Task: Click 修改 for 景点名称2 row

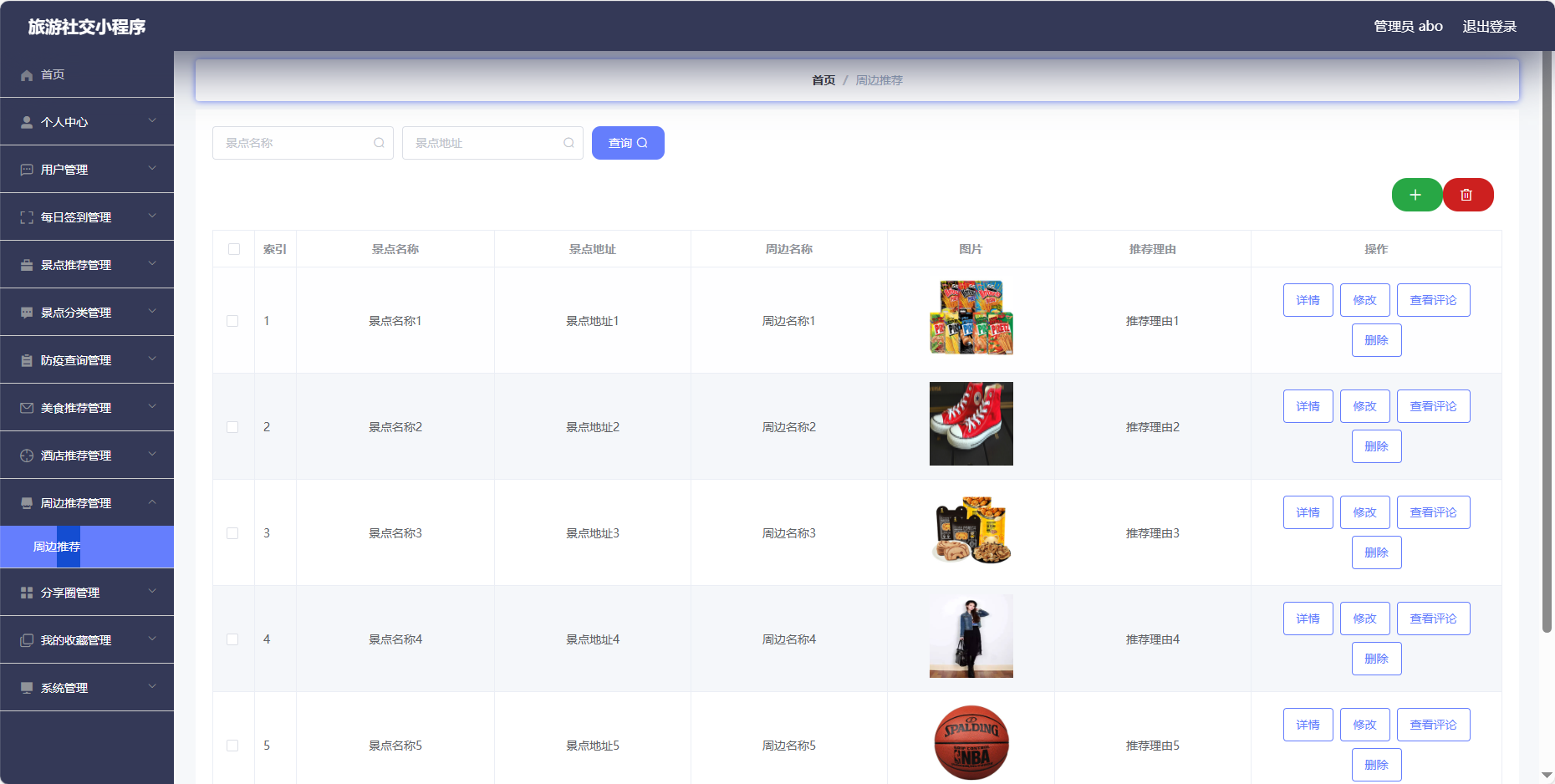Action: [1365, 406]
